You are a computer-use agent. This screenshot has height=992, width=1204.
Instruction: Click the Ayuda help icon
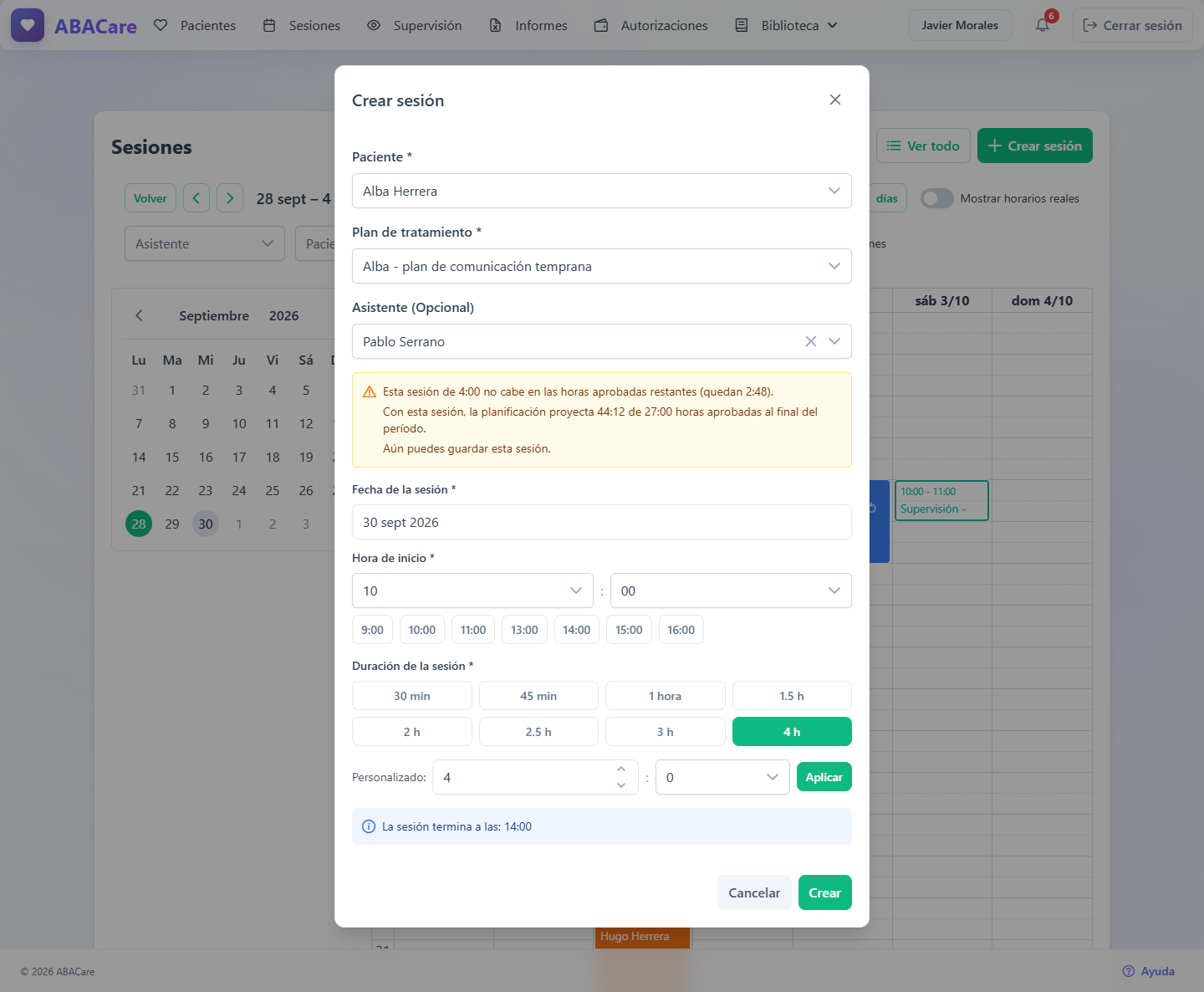1128,971
